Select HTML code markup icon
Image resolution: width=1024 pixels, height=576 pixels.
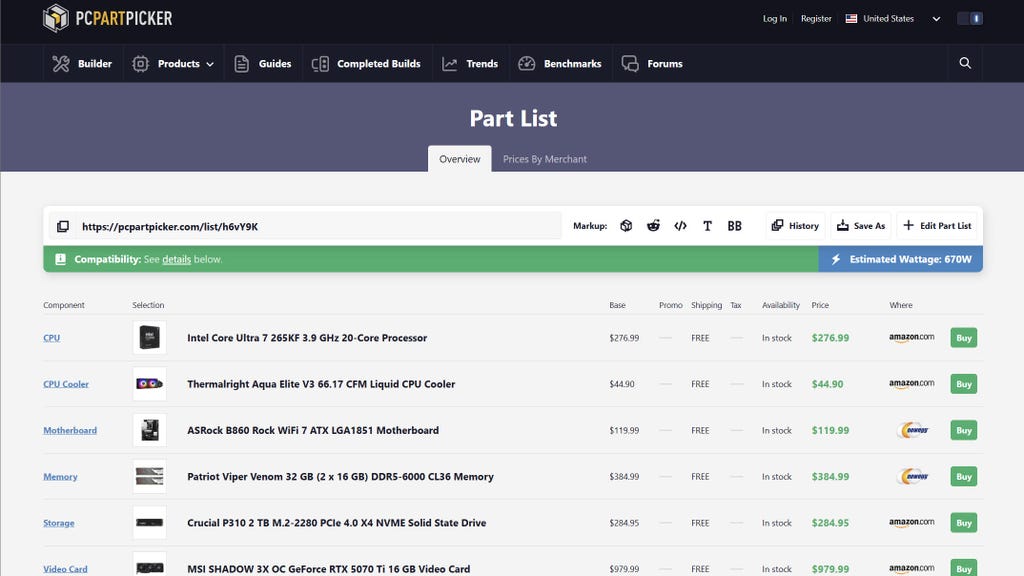[x=680, y=225]
